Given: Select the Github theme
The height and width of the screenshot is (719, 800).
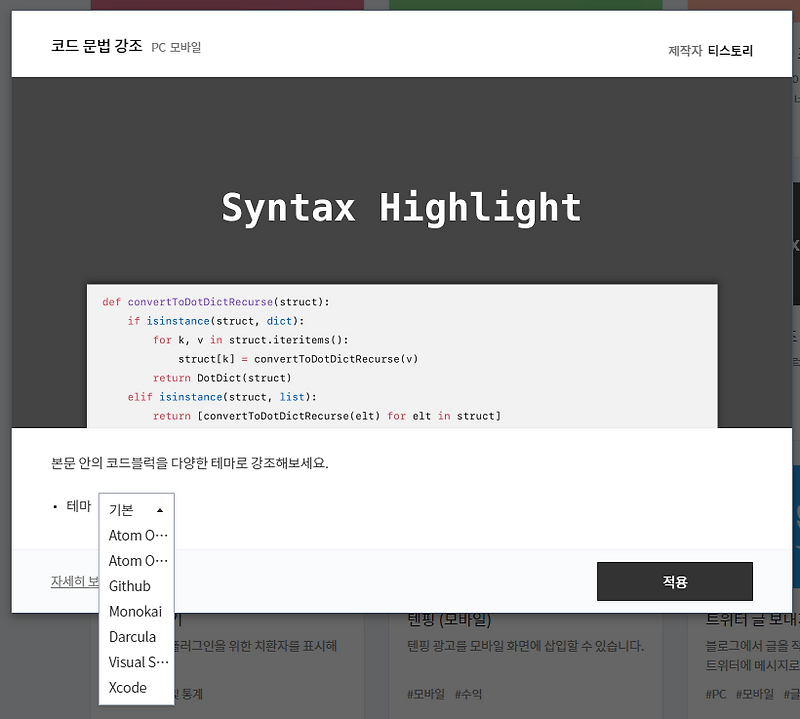Looking at the screenshot, I should click(130, 586).
